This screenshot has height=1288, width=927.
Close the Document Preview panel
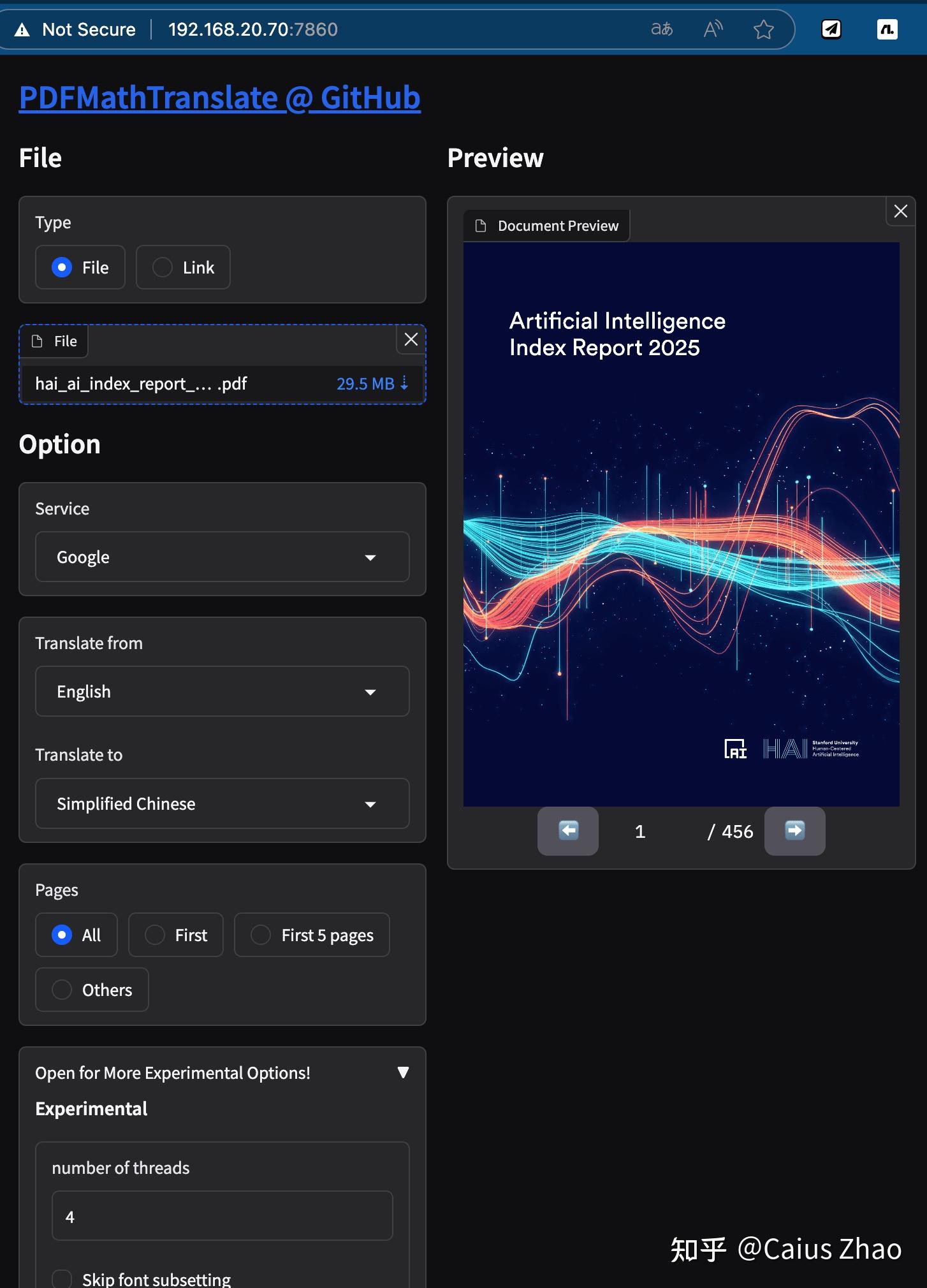(x=901, y=211)
